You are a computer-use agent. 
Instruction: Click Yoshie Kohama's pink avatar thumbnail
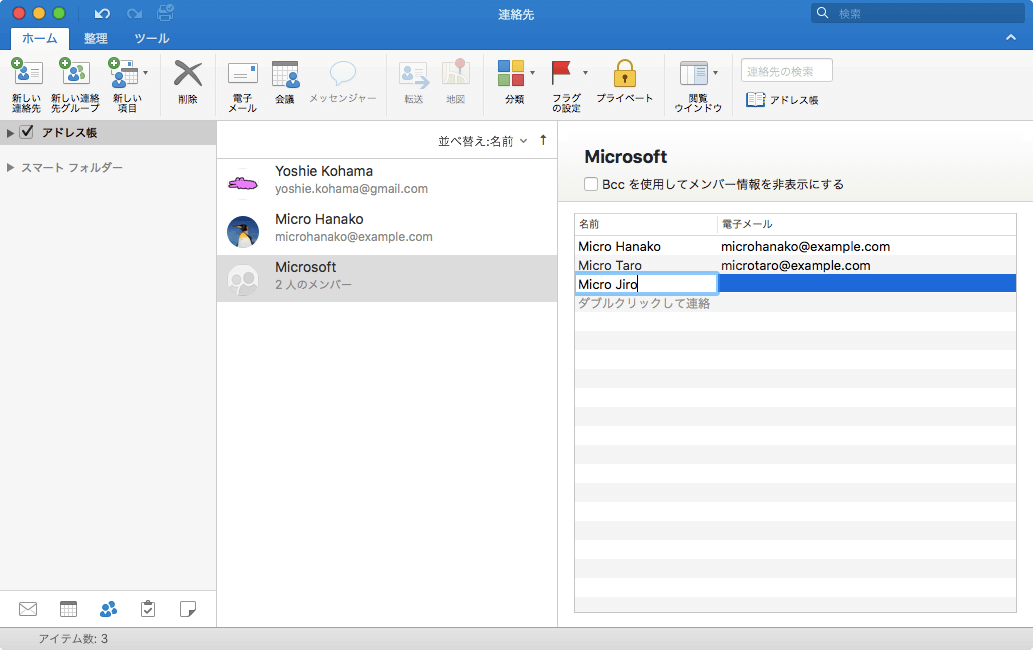[243, 184]
